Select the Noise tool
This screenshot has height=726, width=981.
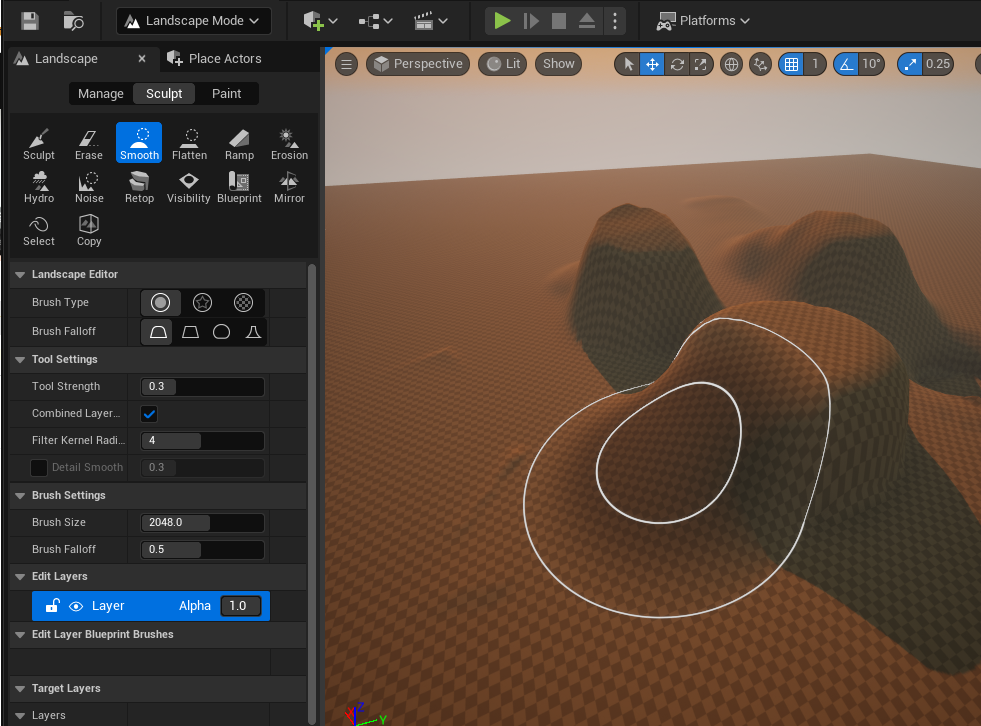89,187
